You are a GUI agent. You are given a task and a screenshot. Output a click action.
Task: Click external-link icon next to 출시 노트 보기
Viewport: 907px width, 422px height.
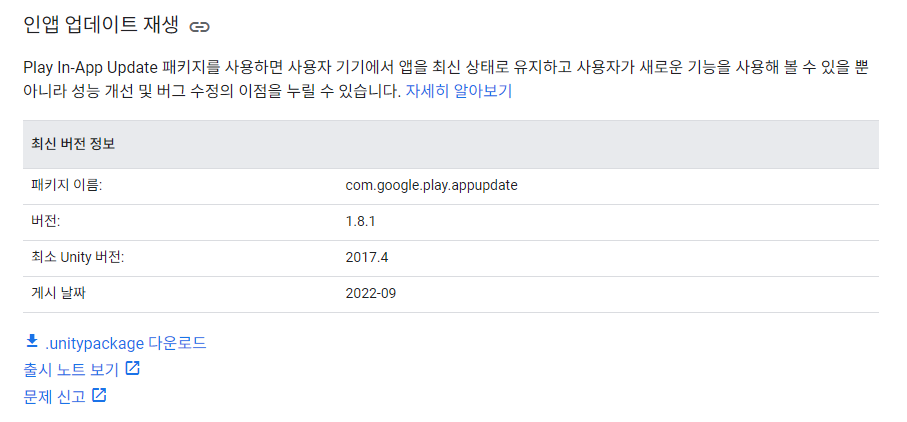click(x=132, y=368)
